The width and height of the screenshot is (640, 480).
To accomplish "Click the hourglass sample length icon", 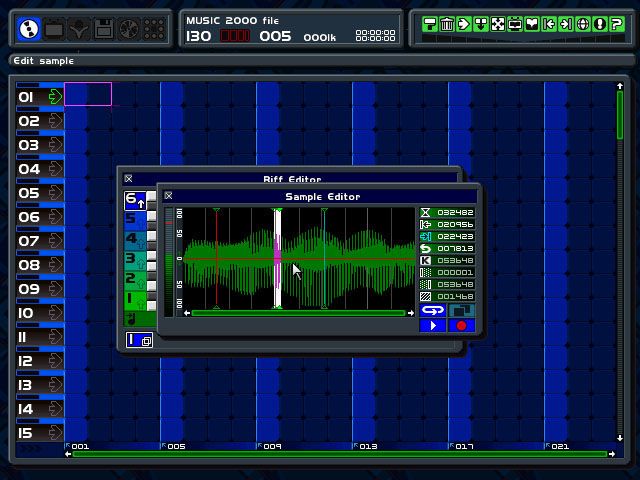I will (425, 213).
